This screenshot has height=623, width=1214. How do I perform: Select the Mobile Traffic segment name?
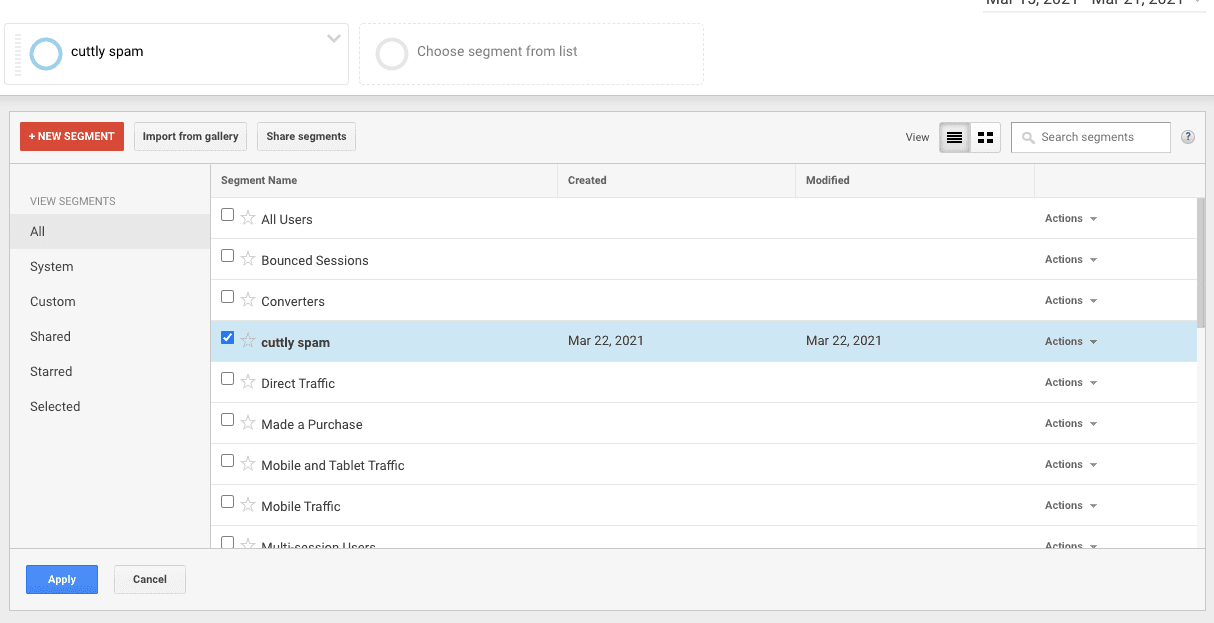pos(301,506)
